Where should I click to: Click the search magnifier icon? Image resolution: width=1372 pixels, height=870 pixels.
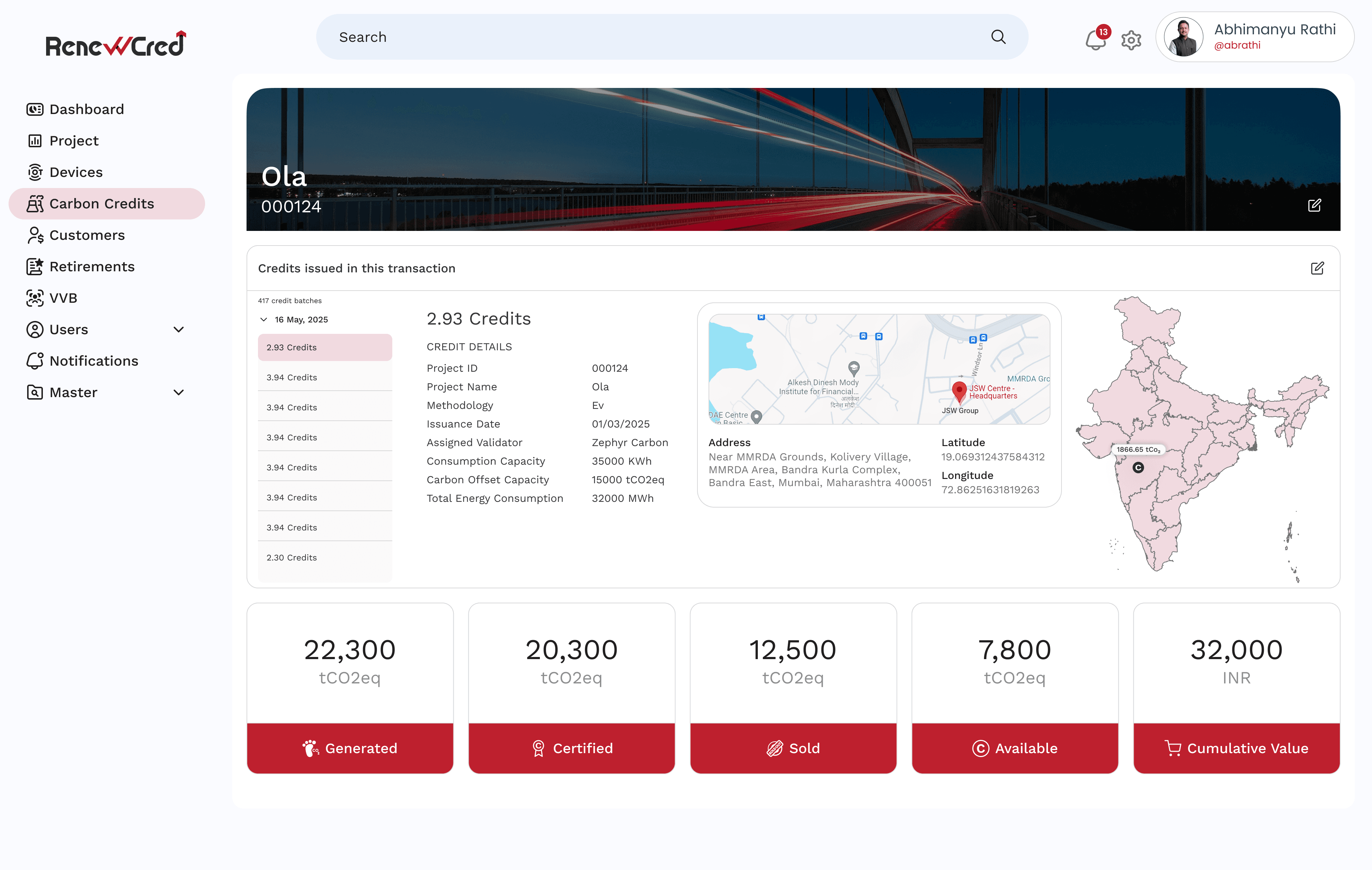998,37
